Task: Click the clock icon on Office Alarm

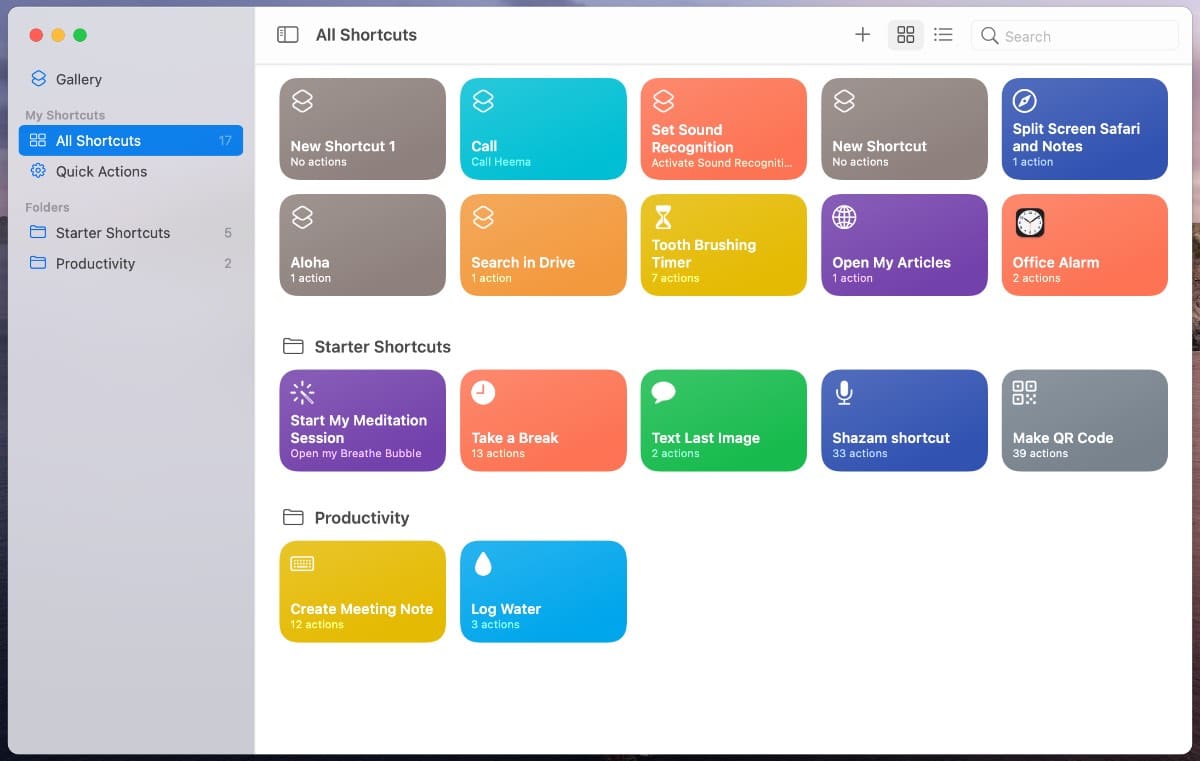Action: pos(1029,222)
